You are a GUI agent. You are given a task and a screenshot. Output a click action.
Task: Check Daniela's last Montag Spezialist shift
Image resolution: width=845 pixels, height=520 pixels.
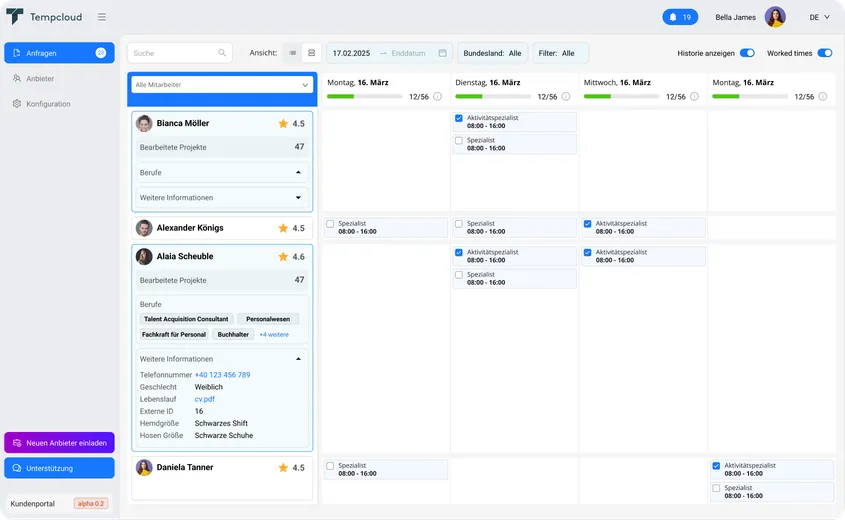716,488
